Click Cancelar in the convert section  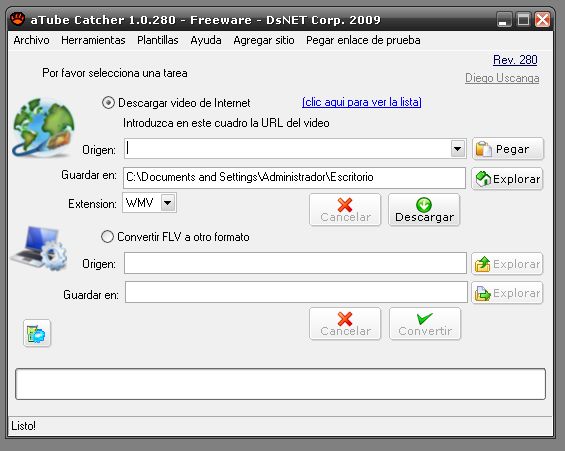tap(345, 323)
